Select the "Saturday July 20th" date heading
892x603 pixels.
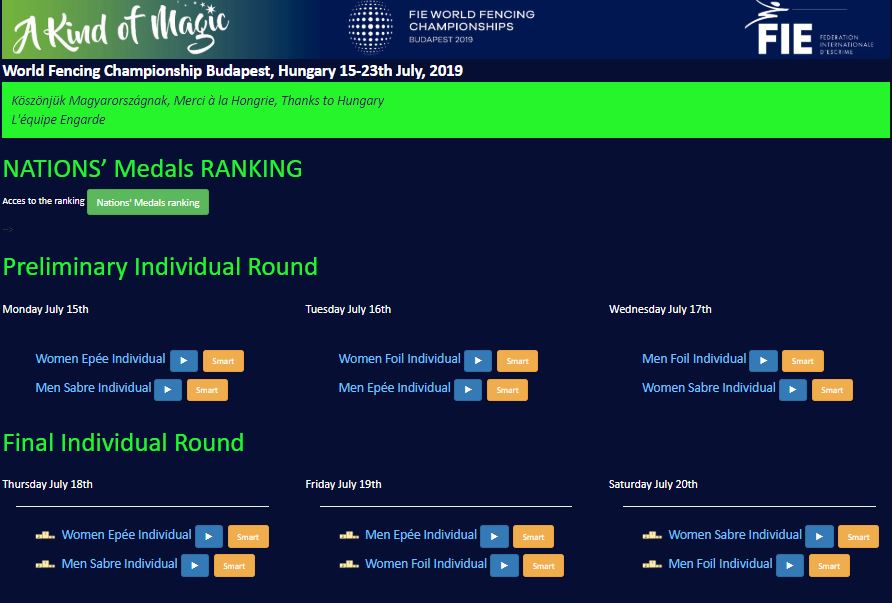pos(653,485)
